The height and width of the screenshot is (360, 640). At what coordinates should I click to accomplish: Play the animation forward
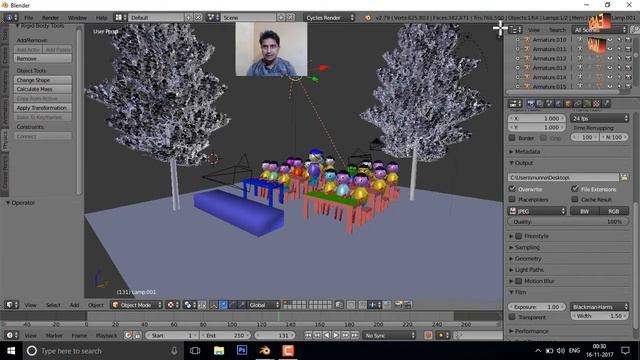coord(336,336)
